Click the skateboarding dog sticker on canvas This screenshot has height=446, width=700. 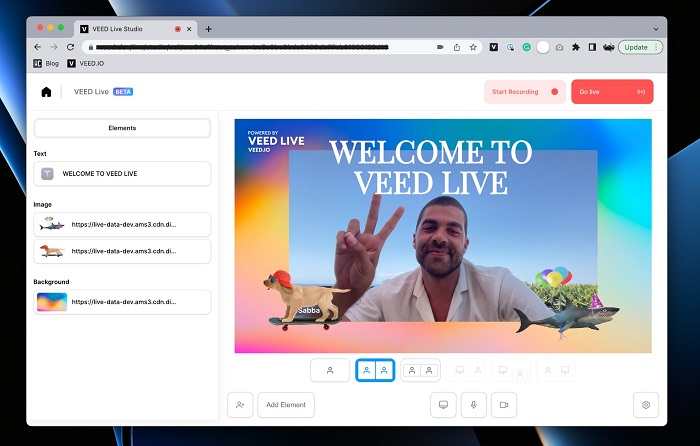pyautogui.click(x=304, y=299)
